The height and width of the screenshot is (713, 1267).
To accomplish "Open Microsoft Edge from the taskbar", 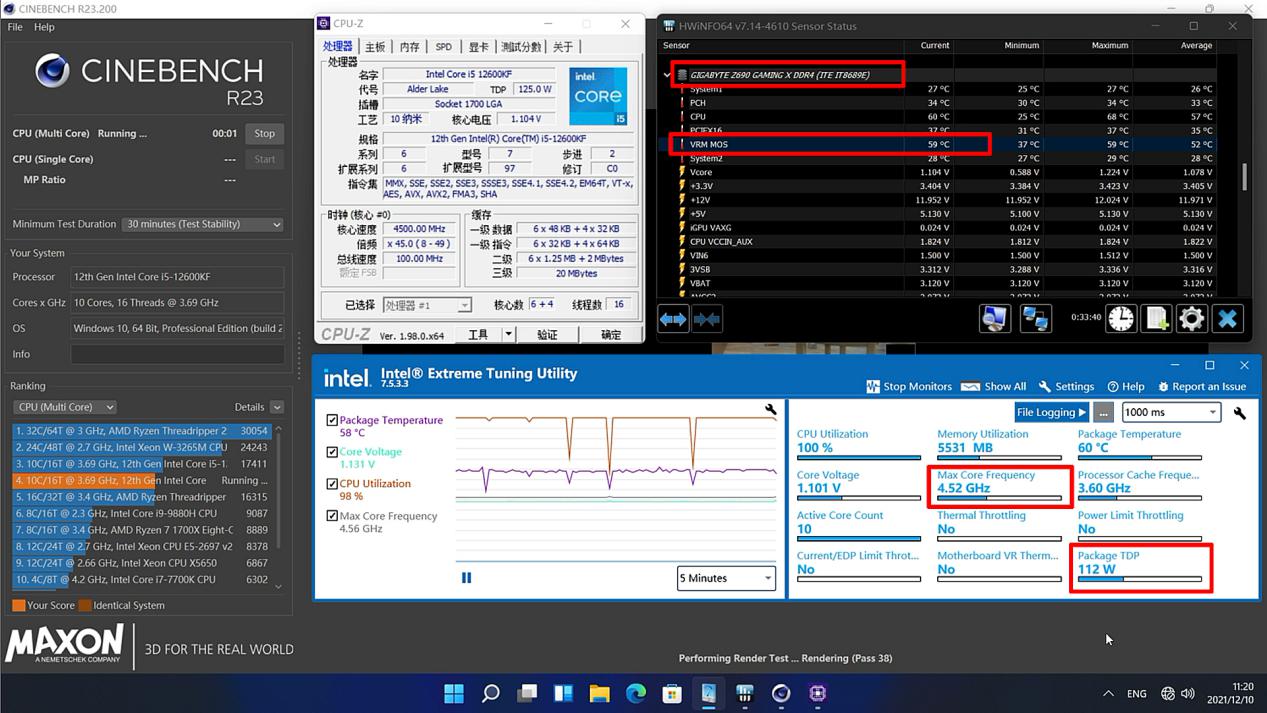I will 636,693.
